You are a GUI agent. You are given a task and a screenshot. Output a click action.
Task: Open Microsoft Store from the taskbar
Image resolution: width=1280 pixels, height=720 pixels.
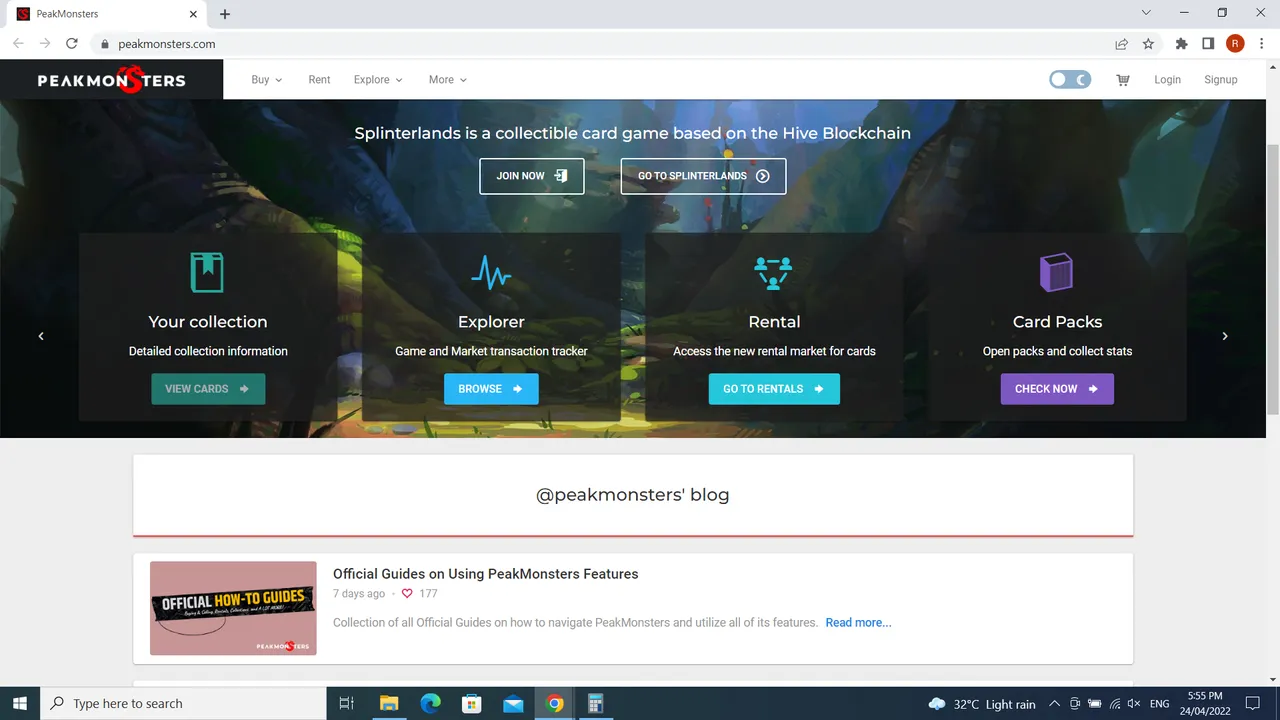pos(472,703)
